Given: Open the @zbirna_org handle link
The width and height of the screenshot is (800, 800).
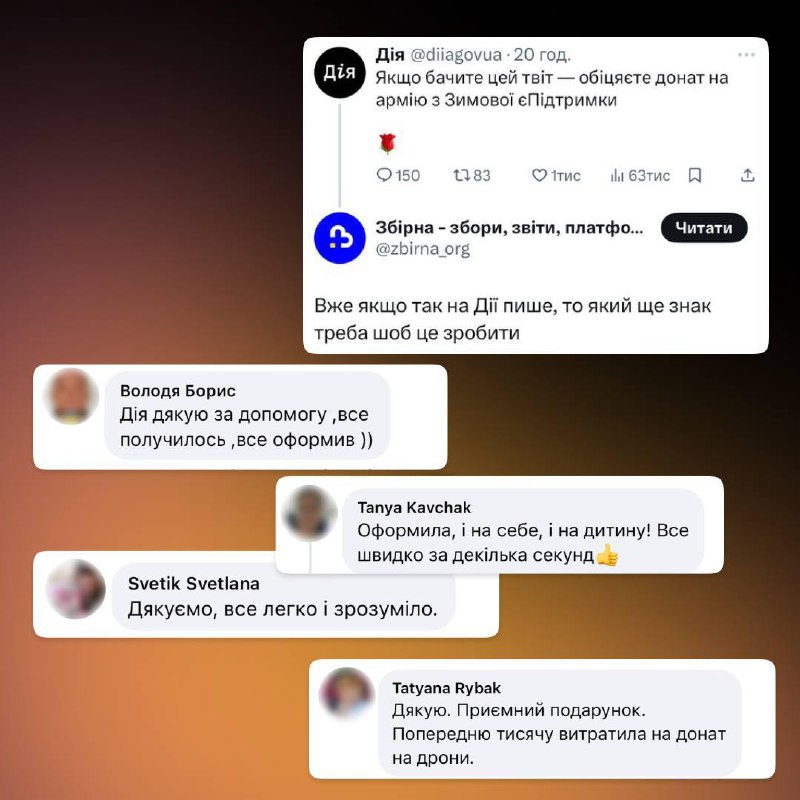Looking at the screenshot, I should 422,249.
